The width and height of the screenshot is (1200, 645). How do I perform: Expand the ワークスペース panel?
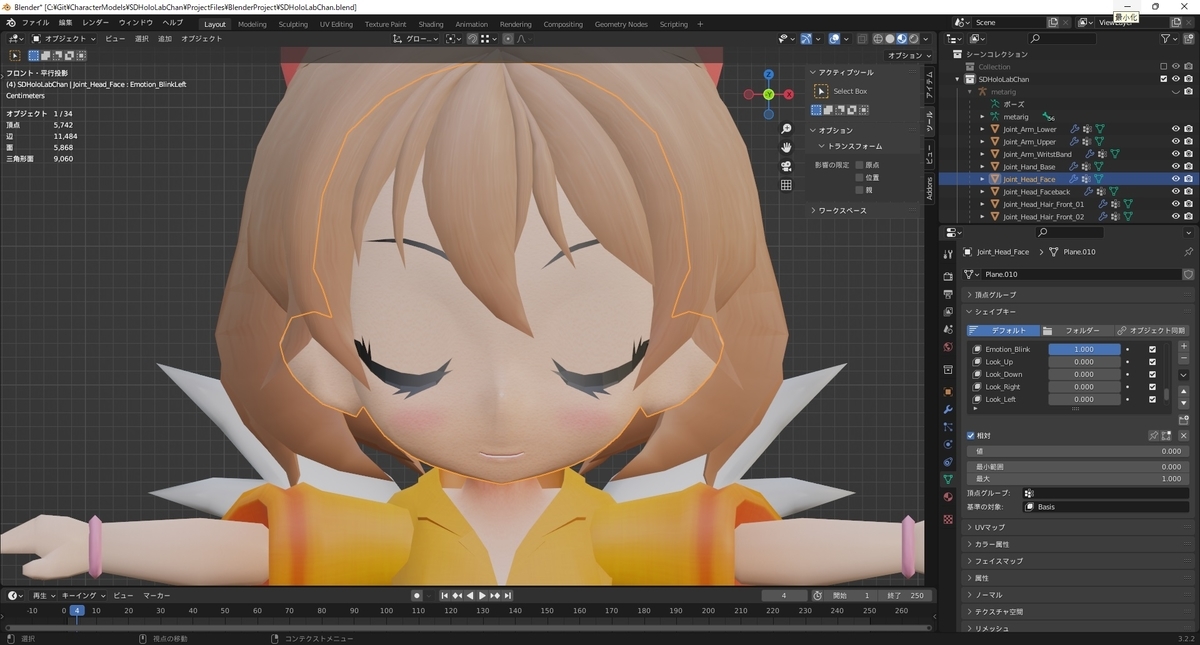864,210
